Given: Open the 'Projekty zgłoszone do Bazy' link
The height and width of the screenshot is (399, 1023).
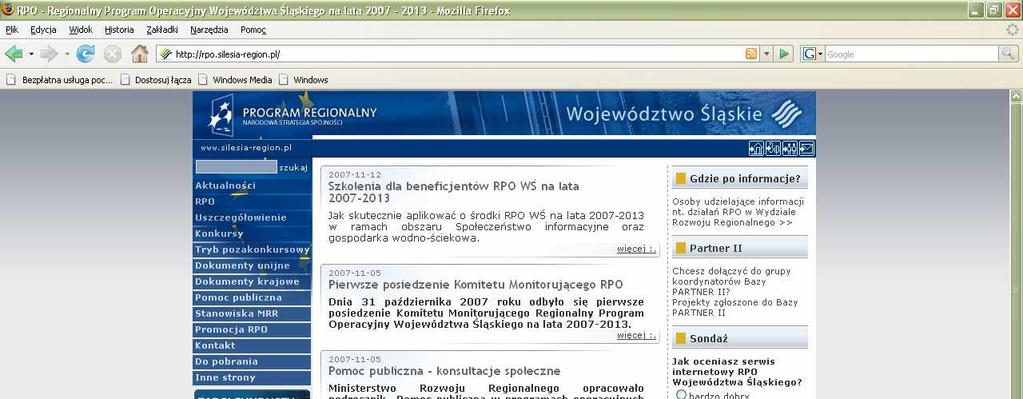Looking at the screenshot, I should [735, 307].
